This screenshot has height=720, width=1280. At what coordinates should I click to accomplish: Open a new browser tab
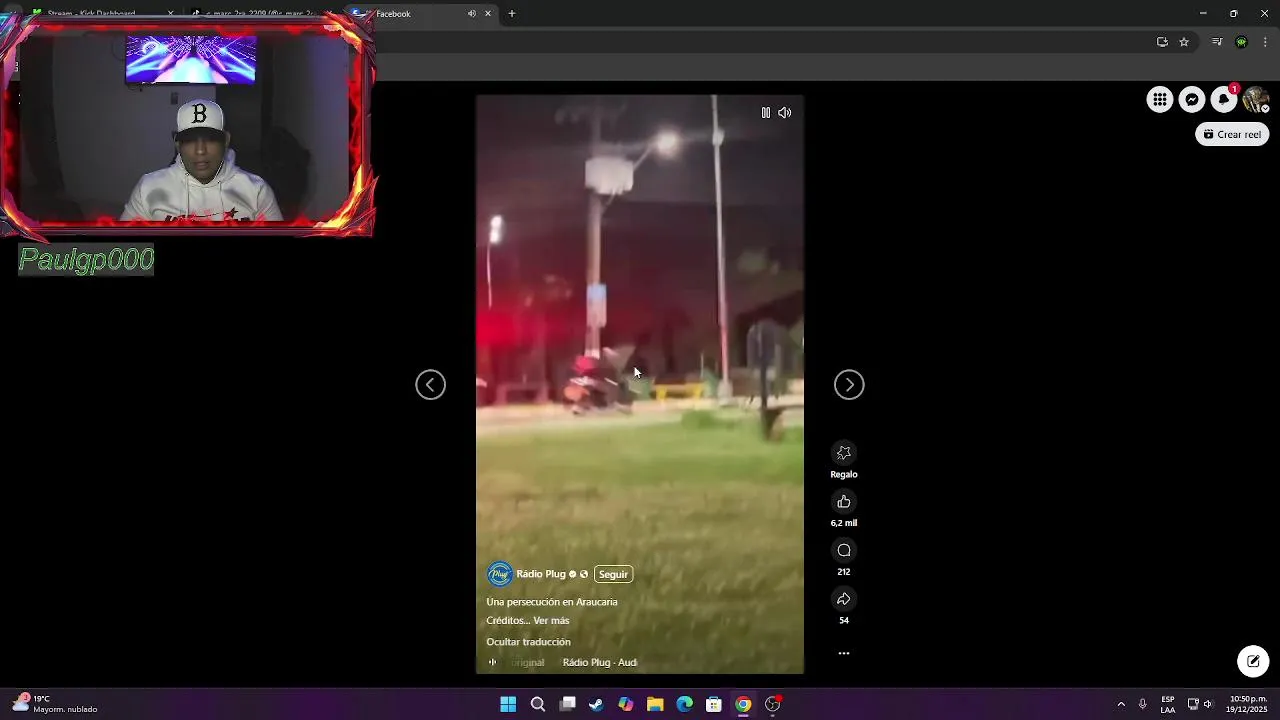coord(512,14)
